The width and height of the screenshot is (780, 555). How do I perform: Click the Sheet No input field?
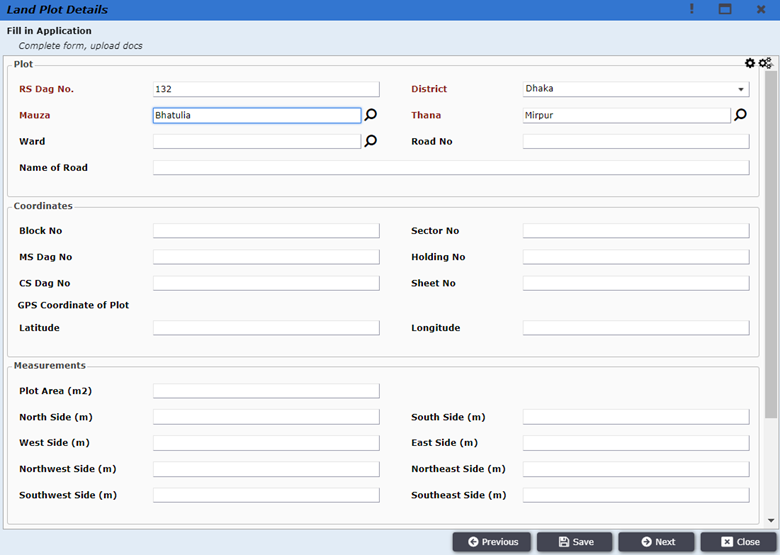click(x=636, y=283)
